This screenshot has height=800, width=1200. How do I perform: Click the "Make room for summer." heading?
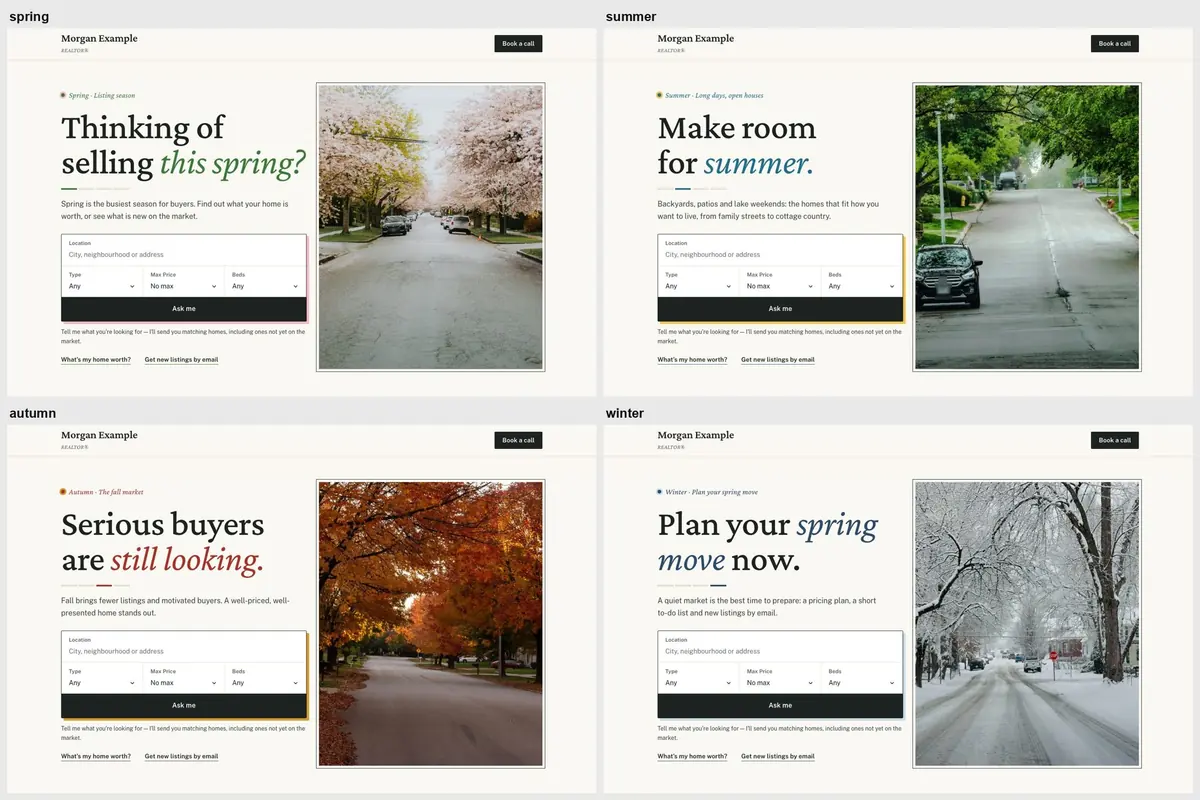point(737,146)
